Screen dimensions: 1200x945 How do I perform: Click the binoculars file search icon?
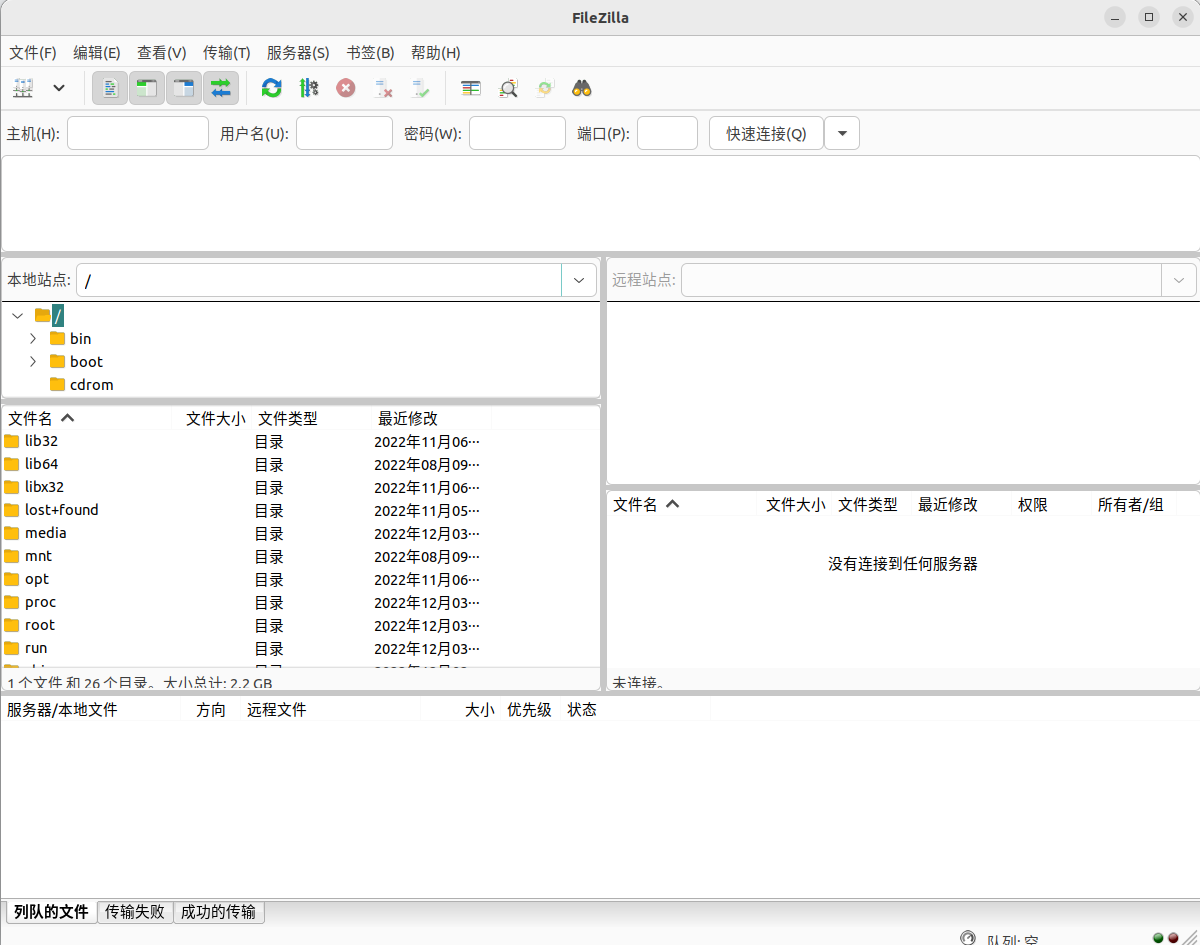(582, 88)
